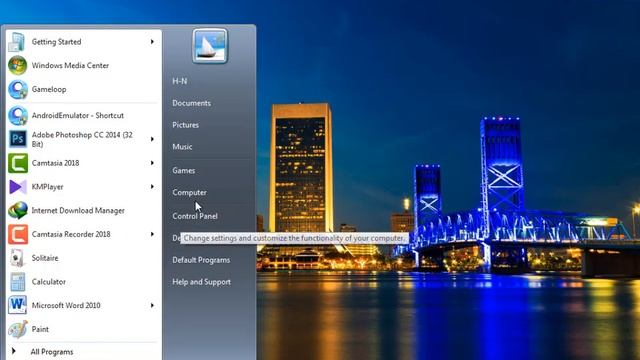Click the Windows Media Center label
Screen dimensions: 640x360
point(70,65)
